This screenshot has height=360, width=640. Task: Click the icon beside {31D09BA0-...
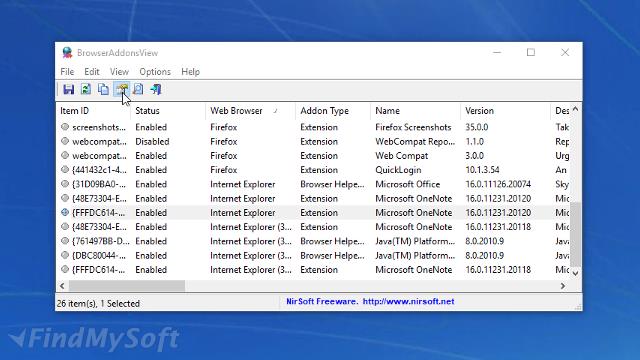pyautogui.click(x=65, y=184)
